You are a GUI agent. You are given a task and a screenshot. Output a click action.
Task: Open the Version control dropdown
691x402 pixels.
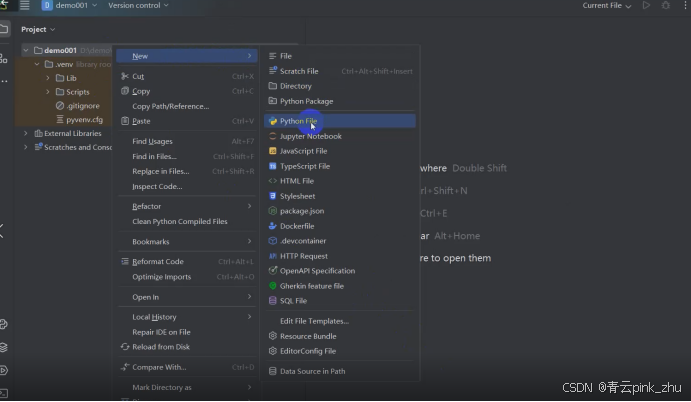[140, 6]
